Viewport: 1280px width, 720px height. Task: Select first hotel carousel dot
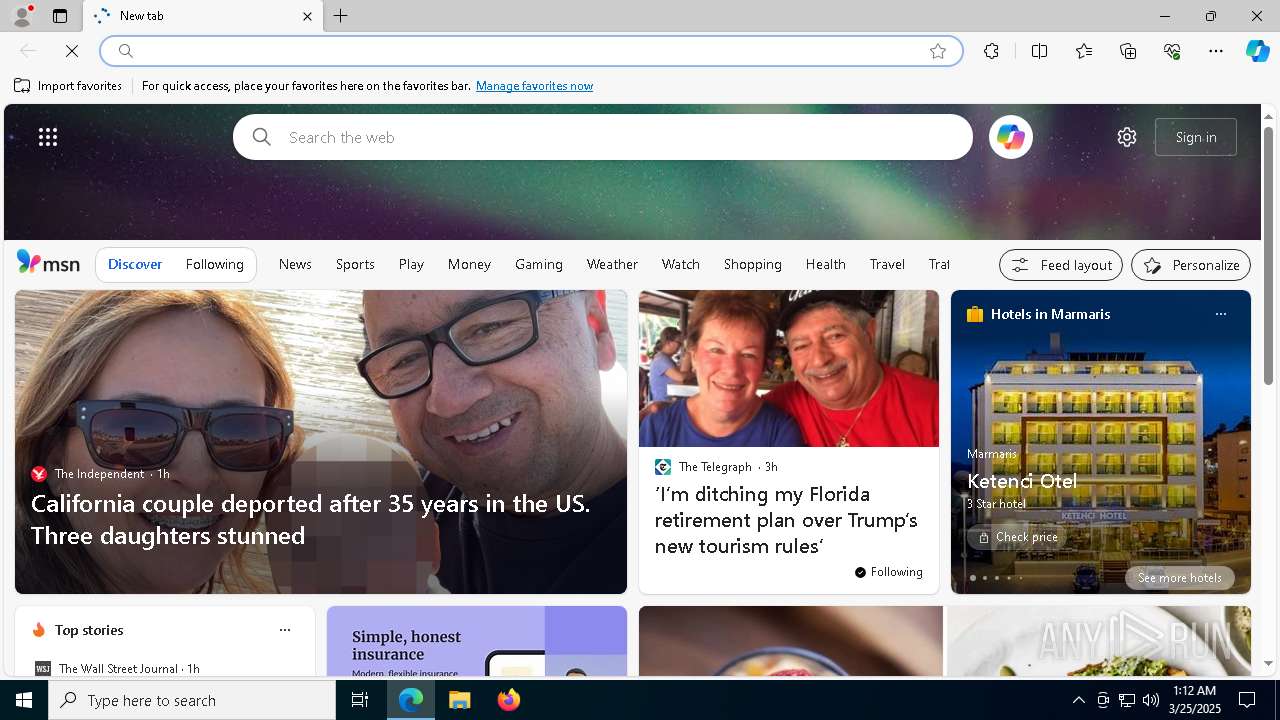coord(973,578)
